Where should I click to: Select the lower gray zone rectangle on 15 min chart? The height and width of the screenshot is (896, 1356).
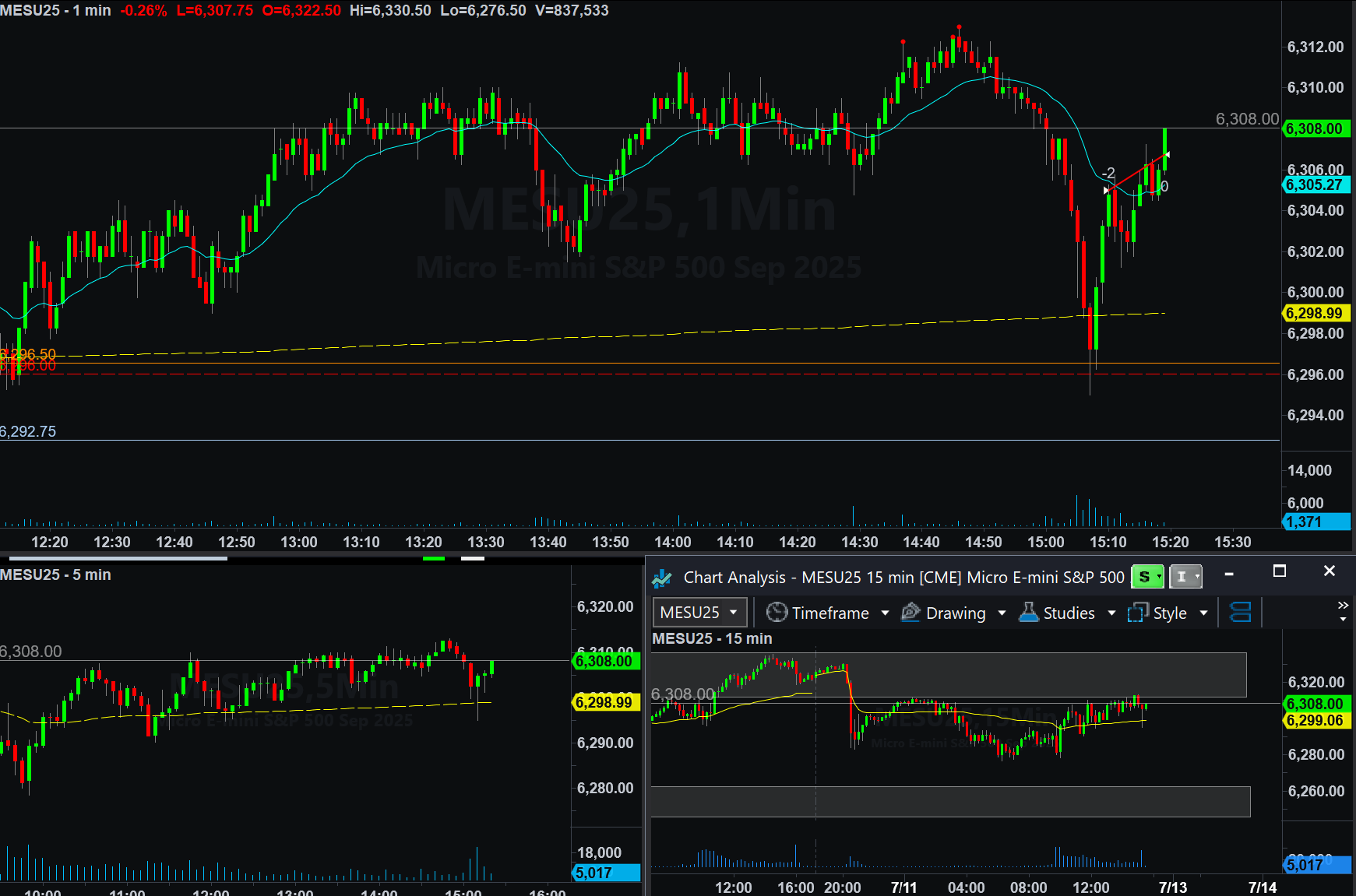(951, 801)
